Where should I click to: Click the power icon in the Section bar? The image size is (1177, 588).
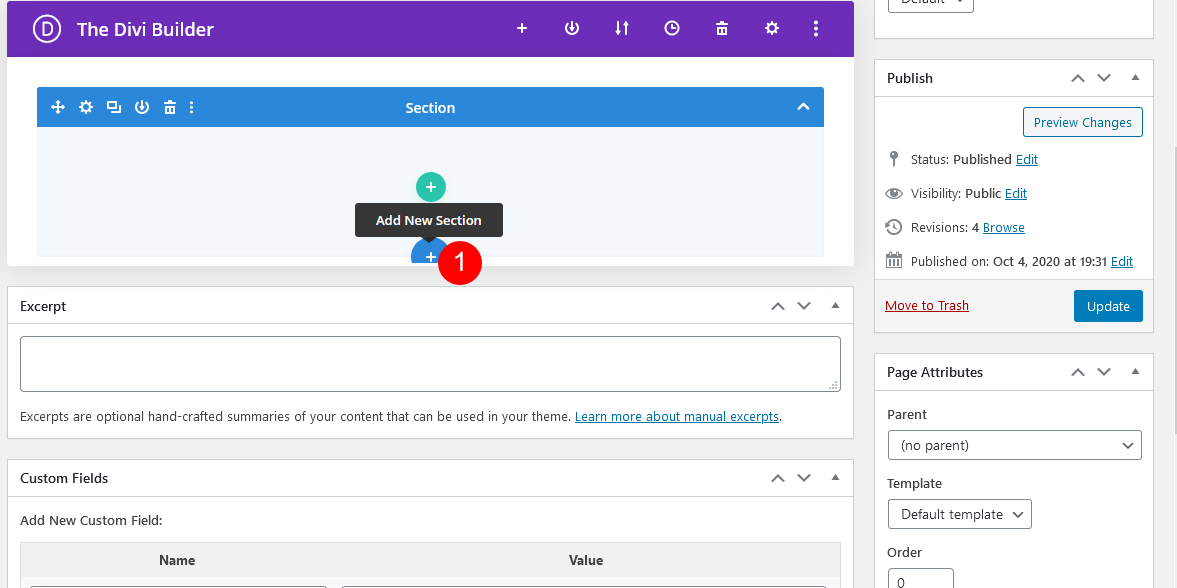[142, 107]
